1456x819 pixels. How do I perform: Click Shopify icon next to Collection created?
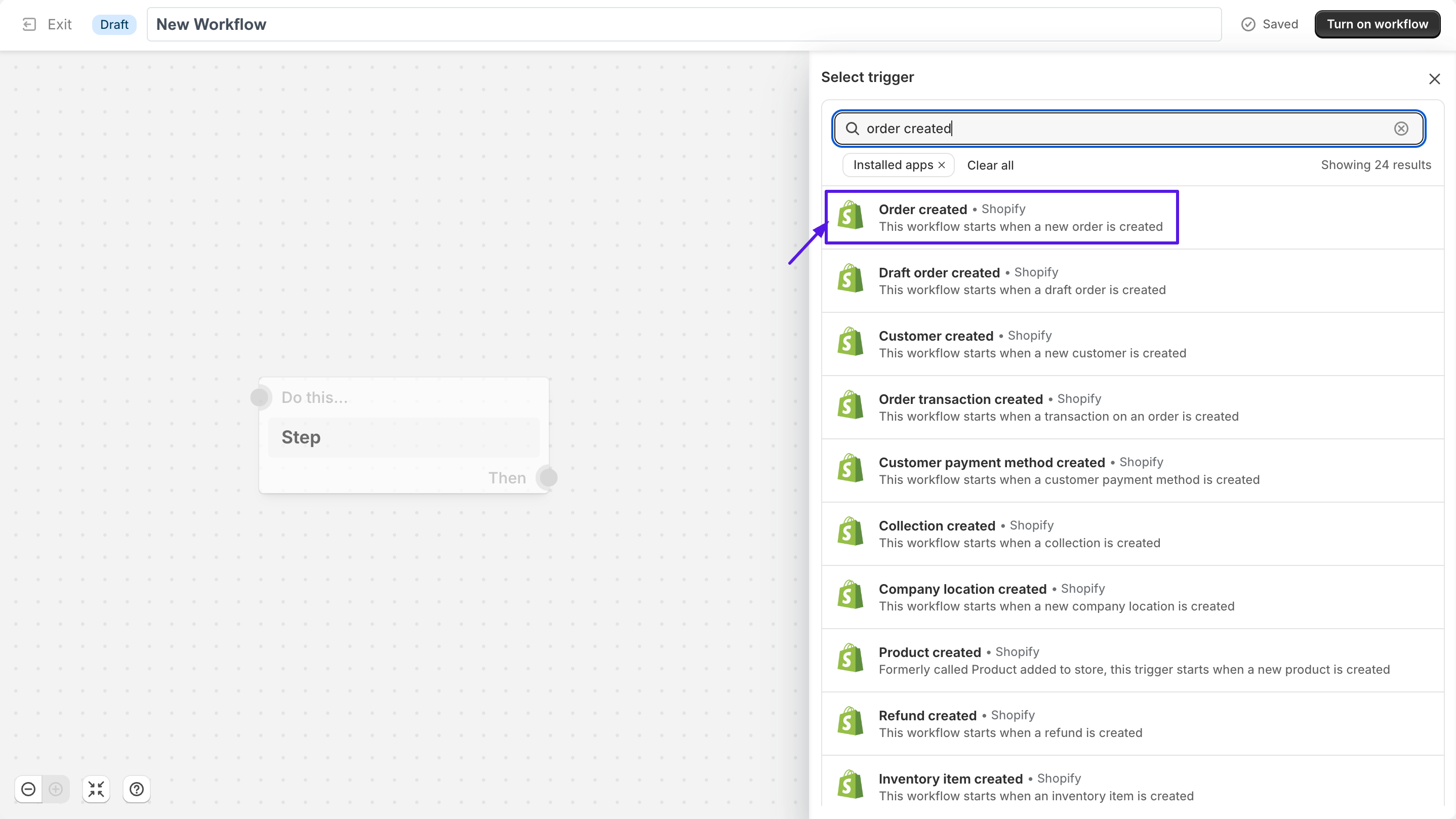click(x=851, y=532)
